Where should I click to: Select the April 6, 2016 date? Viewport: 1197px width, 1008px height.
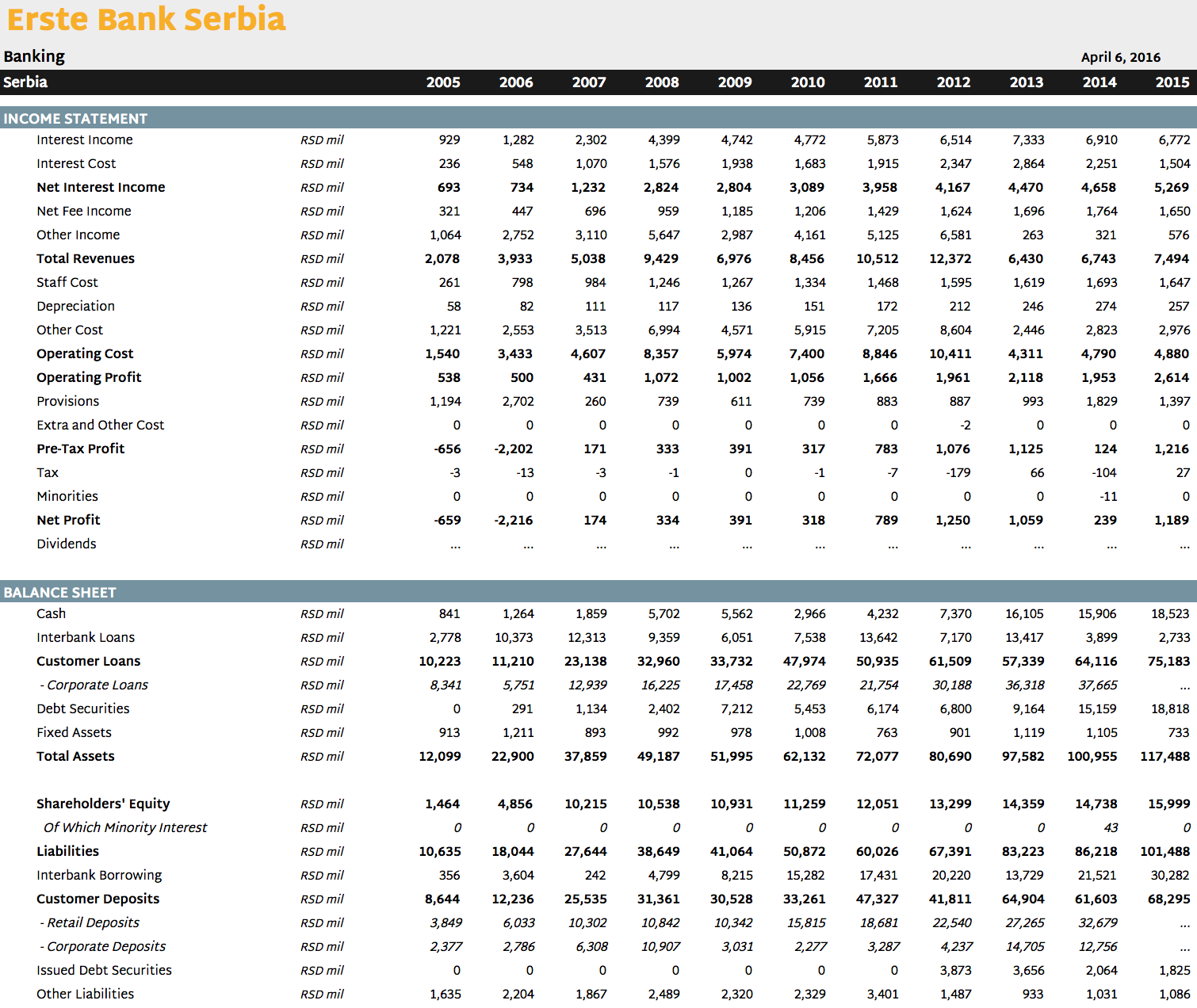pos(1120,57)
